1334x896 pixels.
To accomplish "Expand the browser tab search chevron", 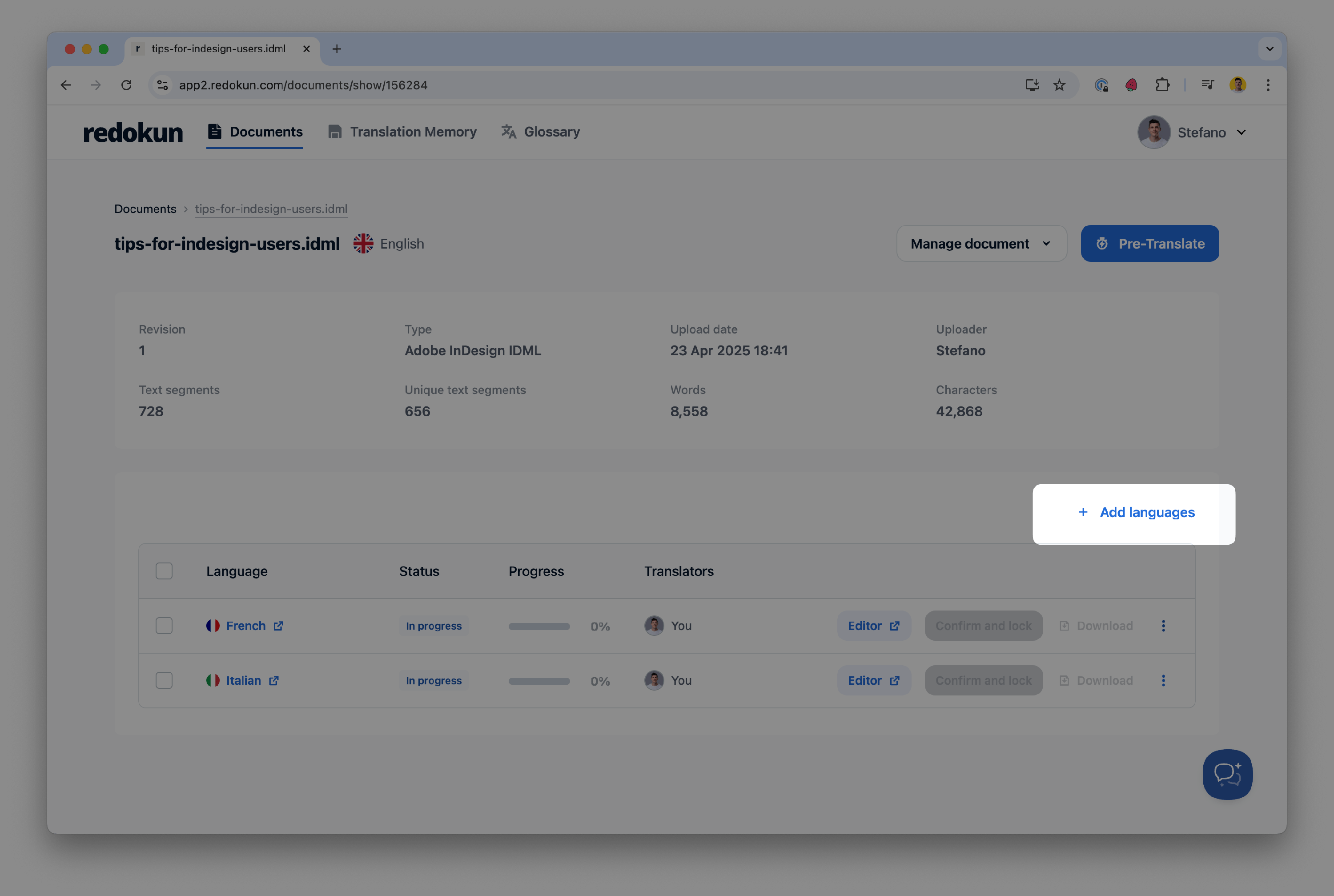I will point(1270,49).
